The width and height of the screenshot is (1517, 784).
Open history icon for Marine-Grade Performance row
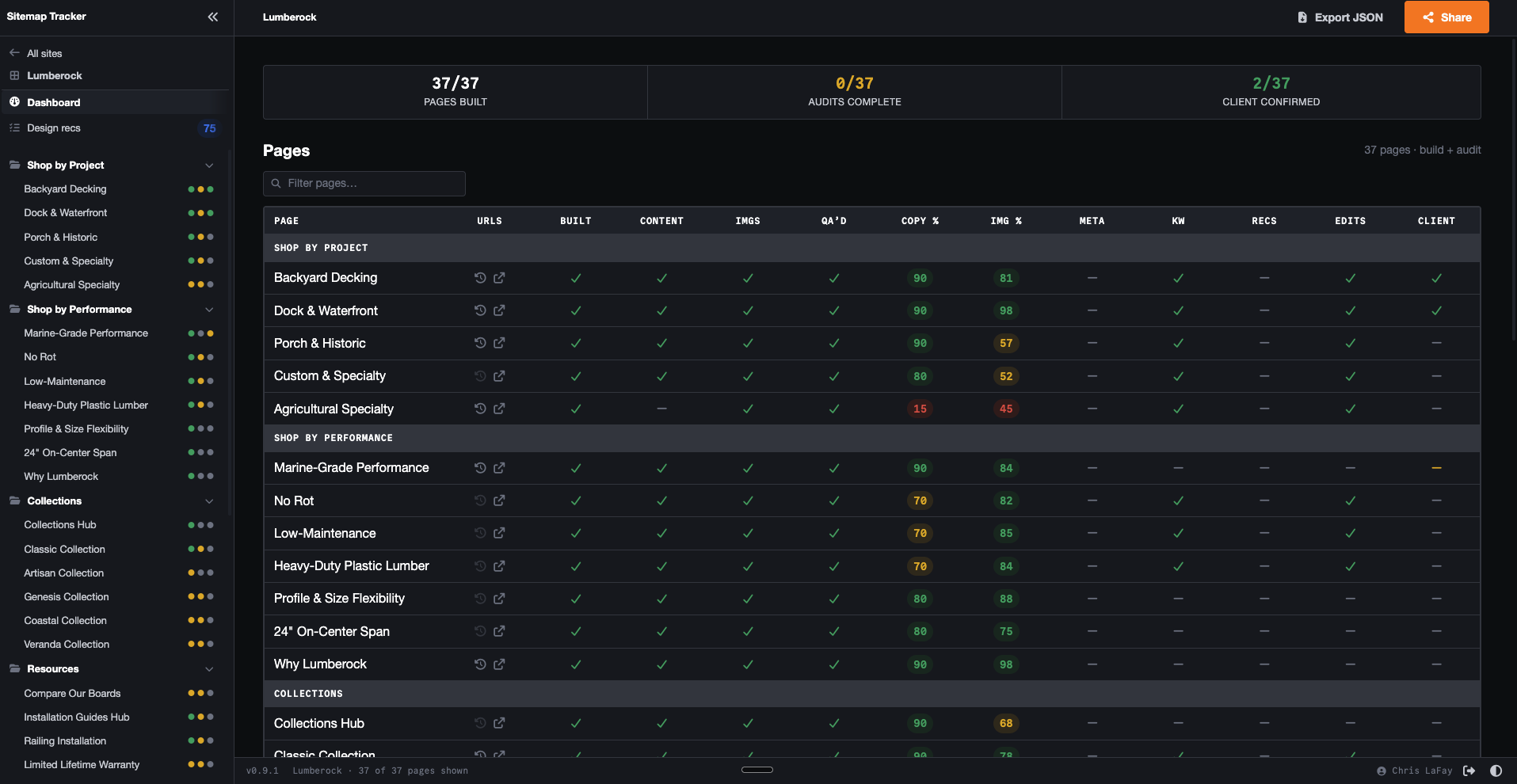point(480,468)
